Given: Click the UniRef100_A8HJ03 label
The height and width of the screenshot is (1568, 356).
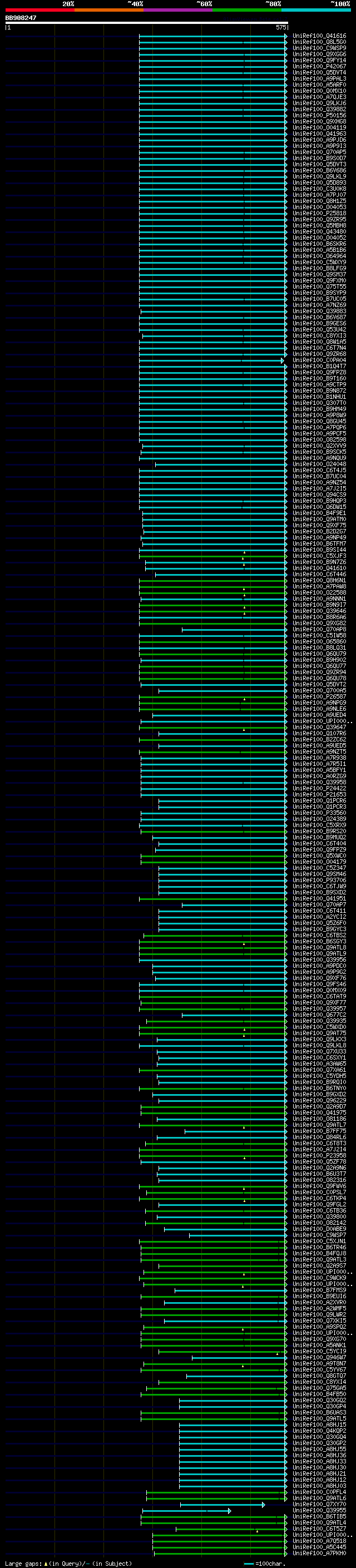Looking at the screenshot, I should click(x=319, y=1486).
